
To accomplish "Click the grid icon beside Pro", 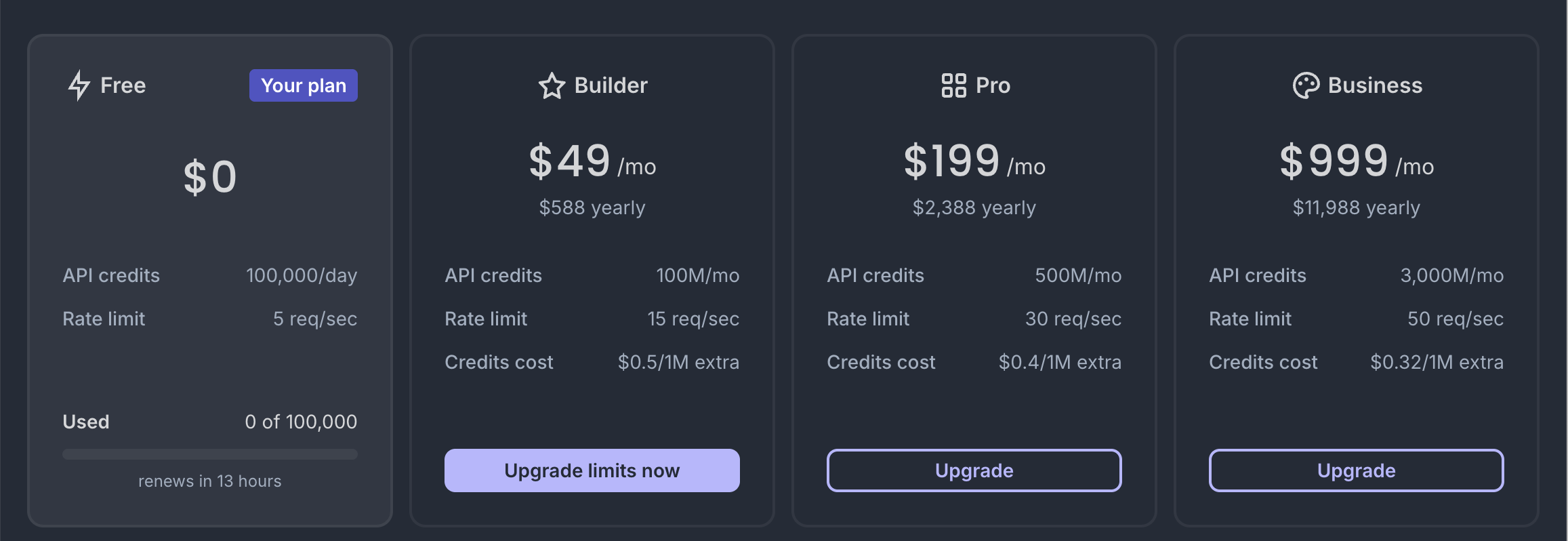I will coord(954,85).
